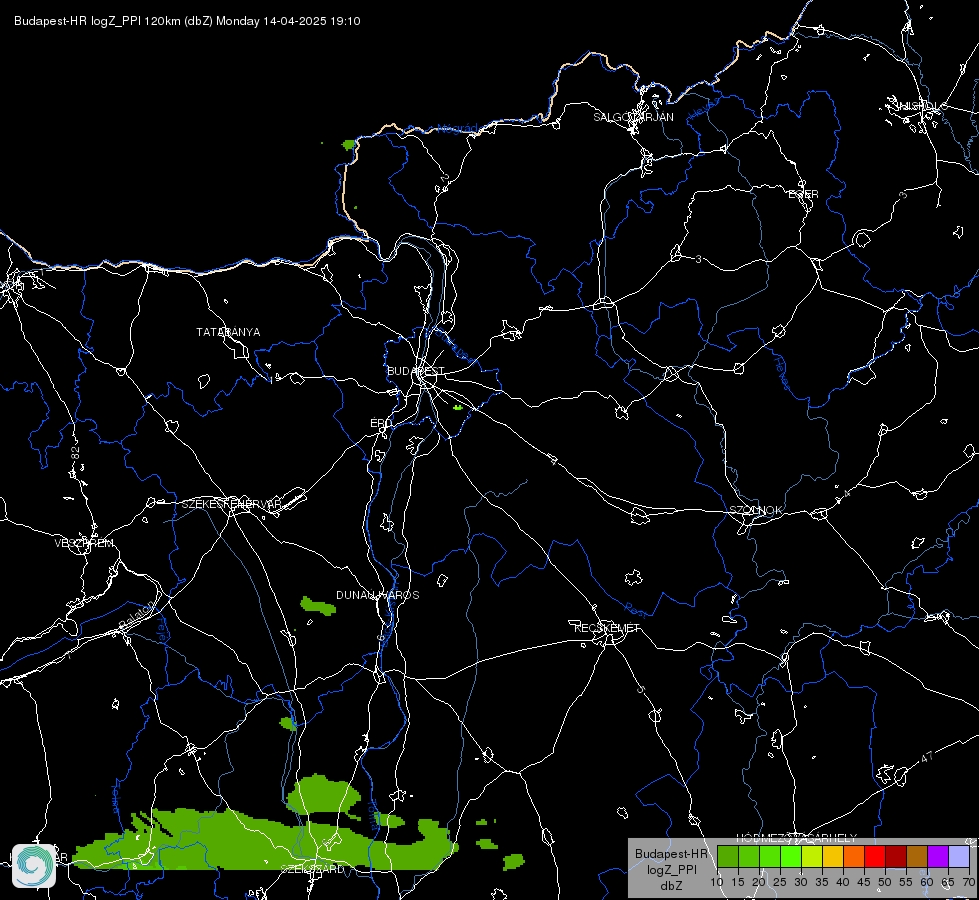Click the tiny green echo southeast of Budapest
Screen dimensions: 979x900
pos(458,407)
